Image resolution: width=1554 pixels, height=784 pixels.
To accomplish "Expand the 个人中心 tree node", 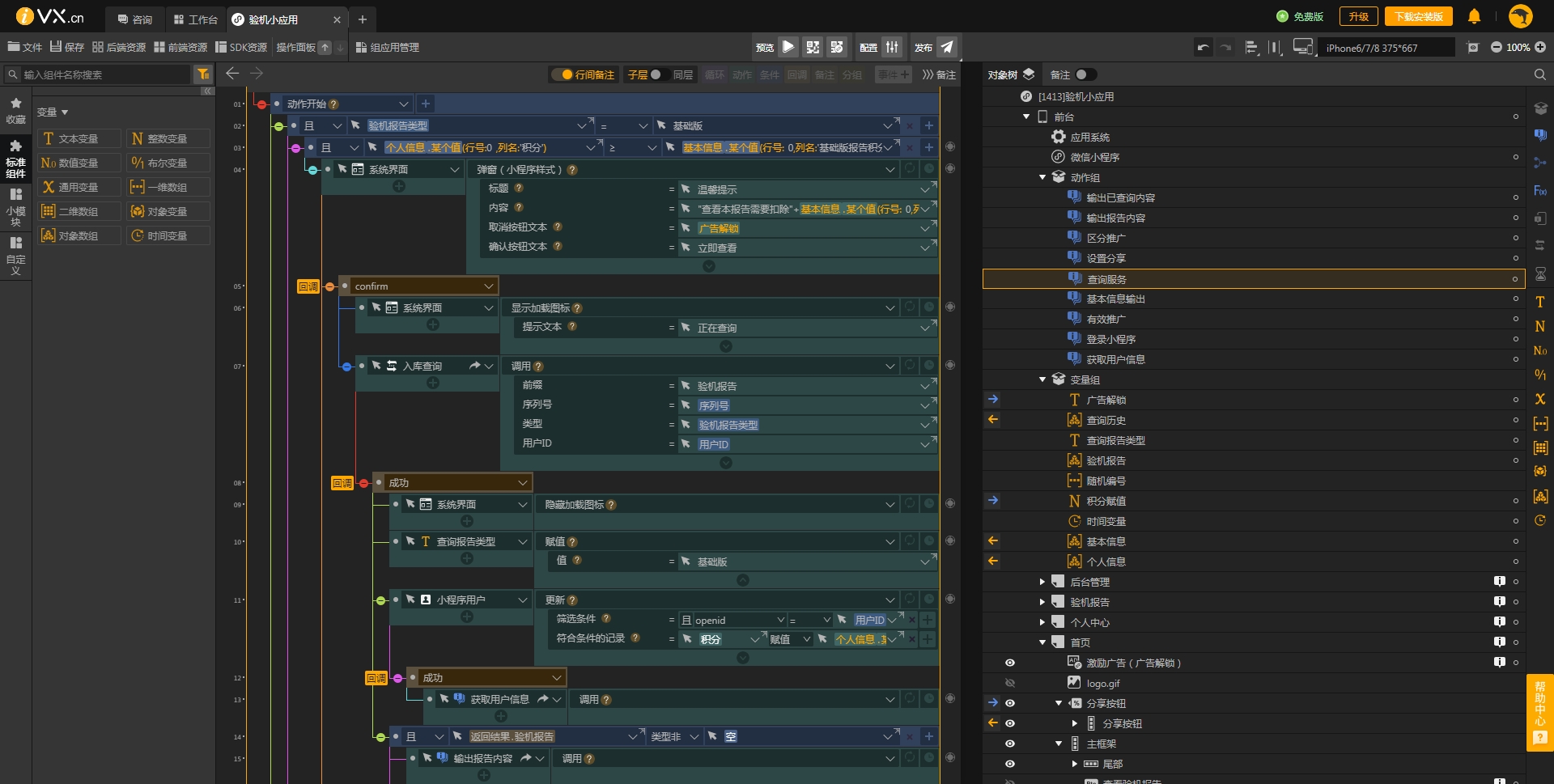I will pos(1042,622).
